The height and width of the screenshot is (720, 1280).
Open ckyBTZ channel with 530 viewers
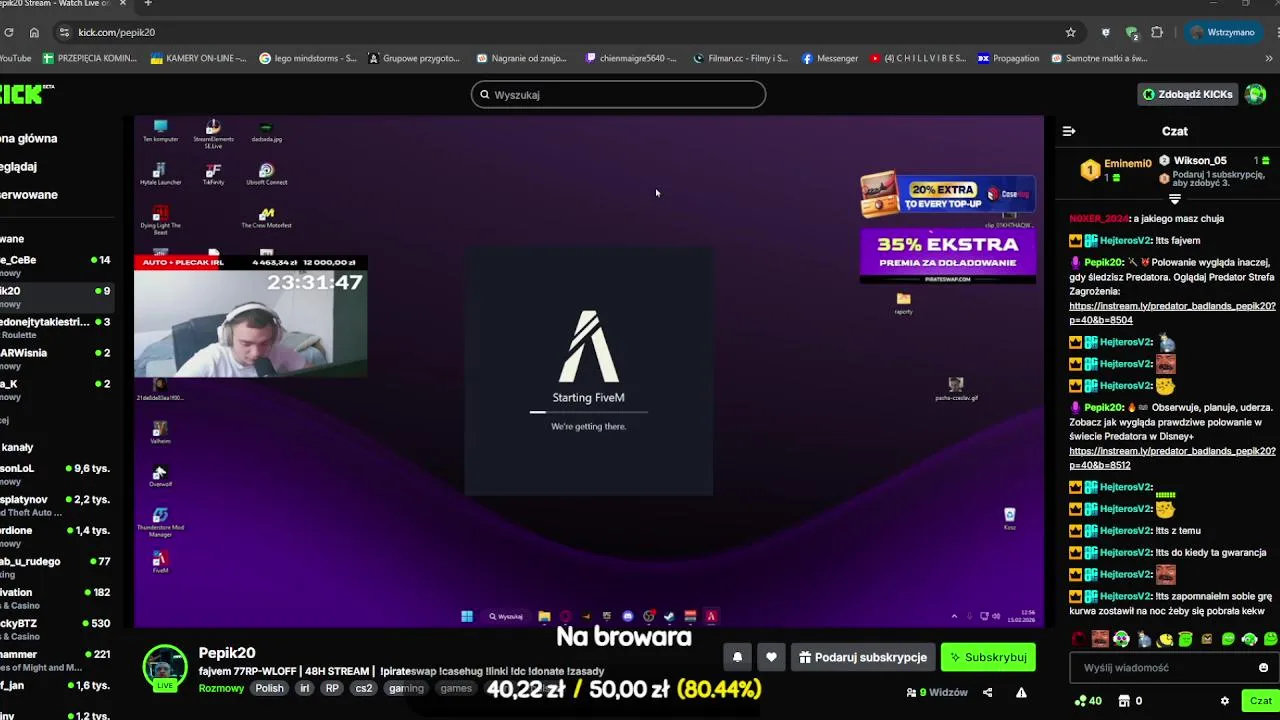click(x=56, y=629)
